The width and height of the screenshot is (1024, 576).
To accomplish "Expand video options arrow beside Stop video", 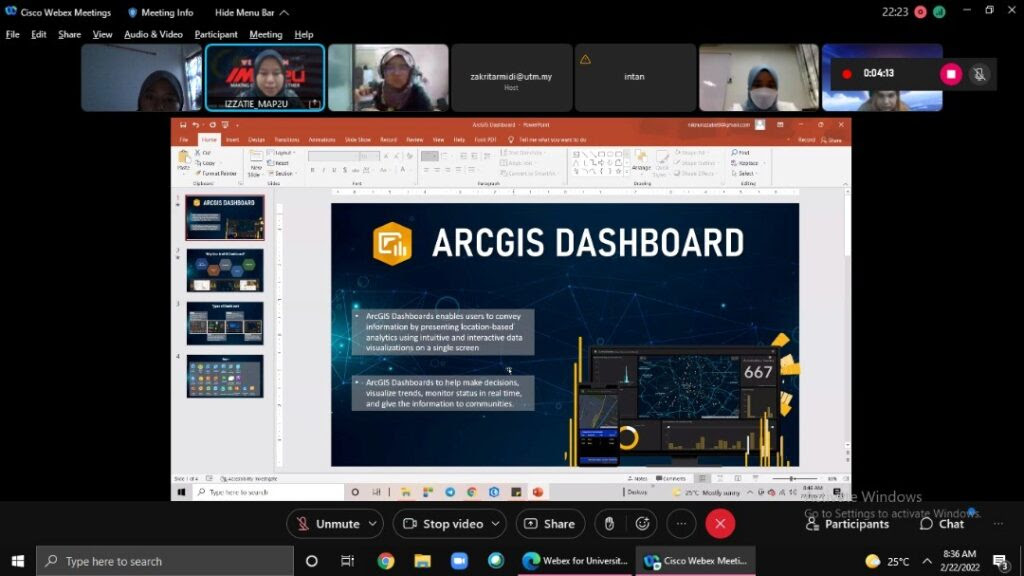I will [x=496, y=524].
